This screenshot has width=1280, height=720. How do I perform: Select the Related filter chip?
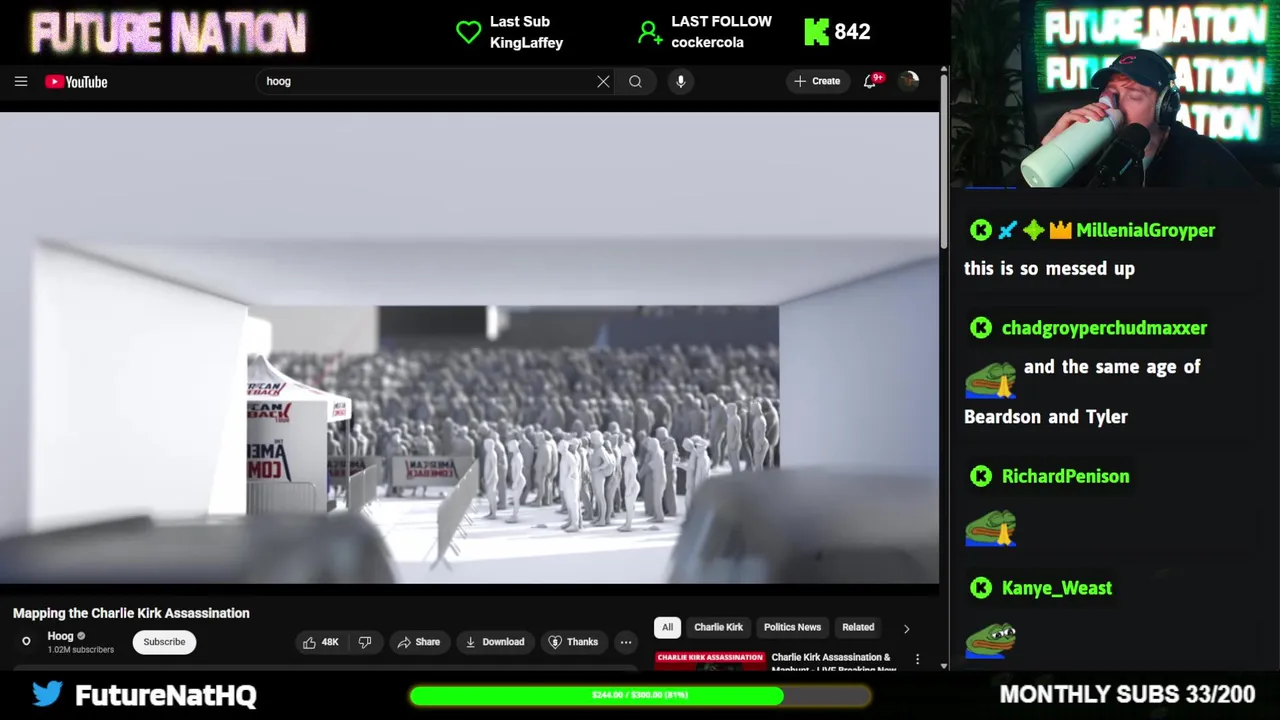(x=858, y=627)
